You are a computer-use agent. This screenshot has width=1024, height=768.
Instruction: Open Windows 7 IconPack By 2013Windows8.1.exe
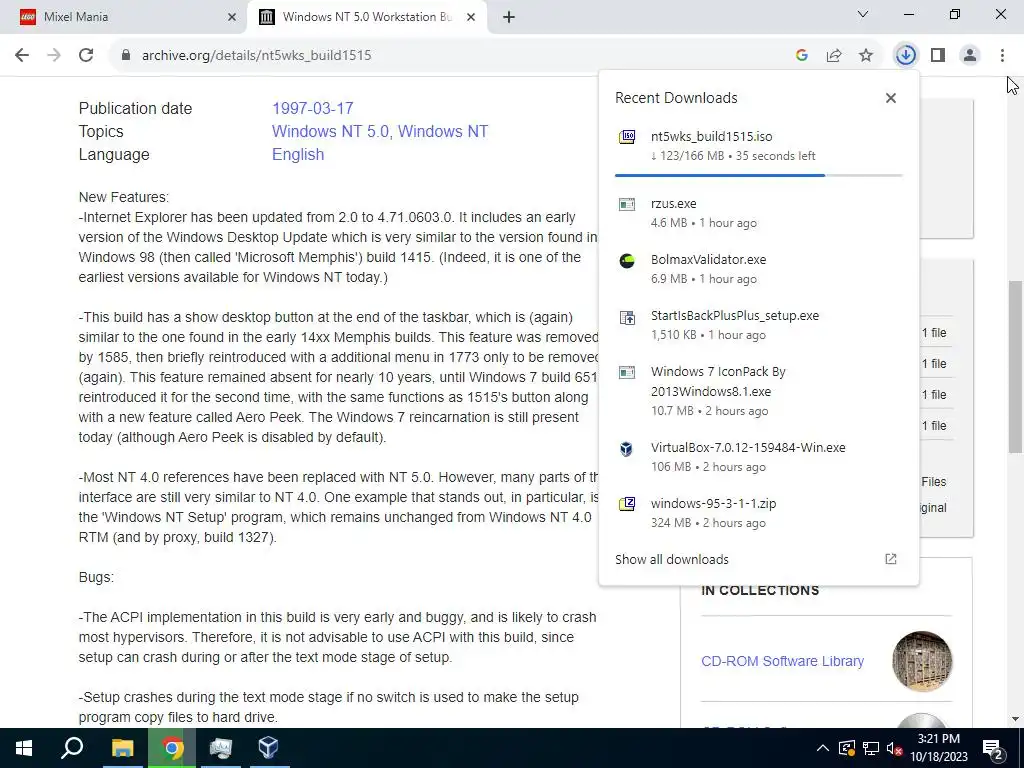(x=758, y=391)
